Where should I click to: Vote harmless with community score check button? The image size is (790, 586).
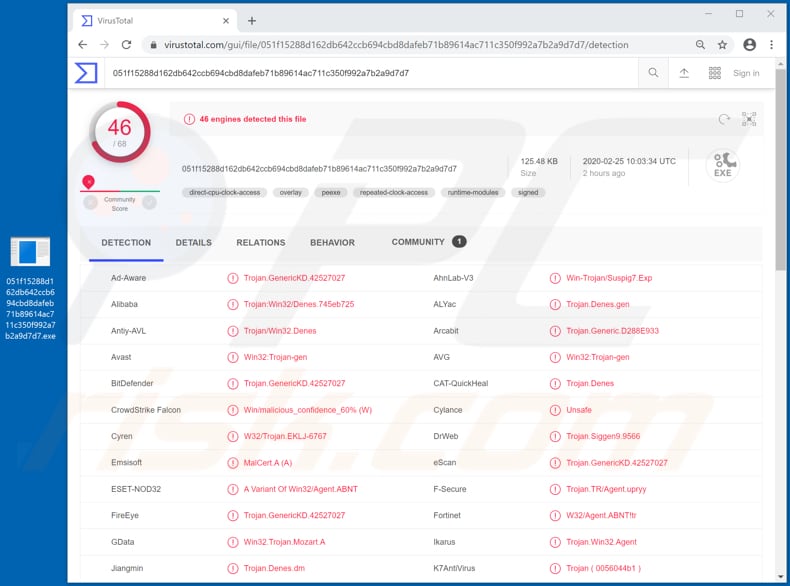149,203
